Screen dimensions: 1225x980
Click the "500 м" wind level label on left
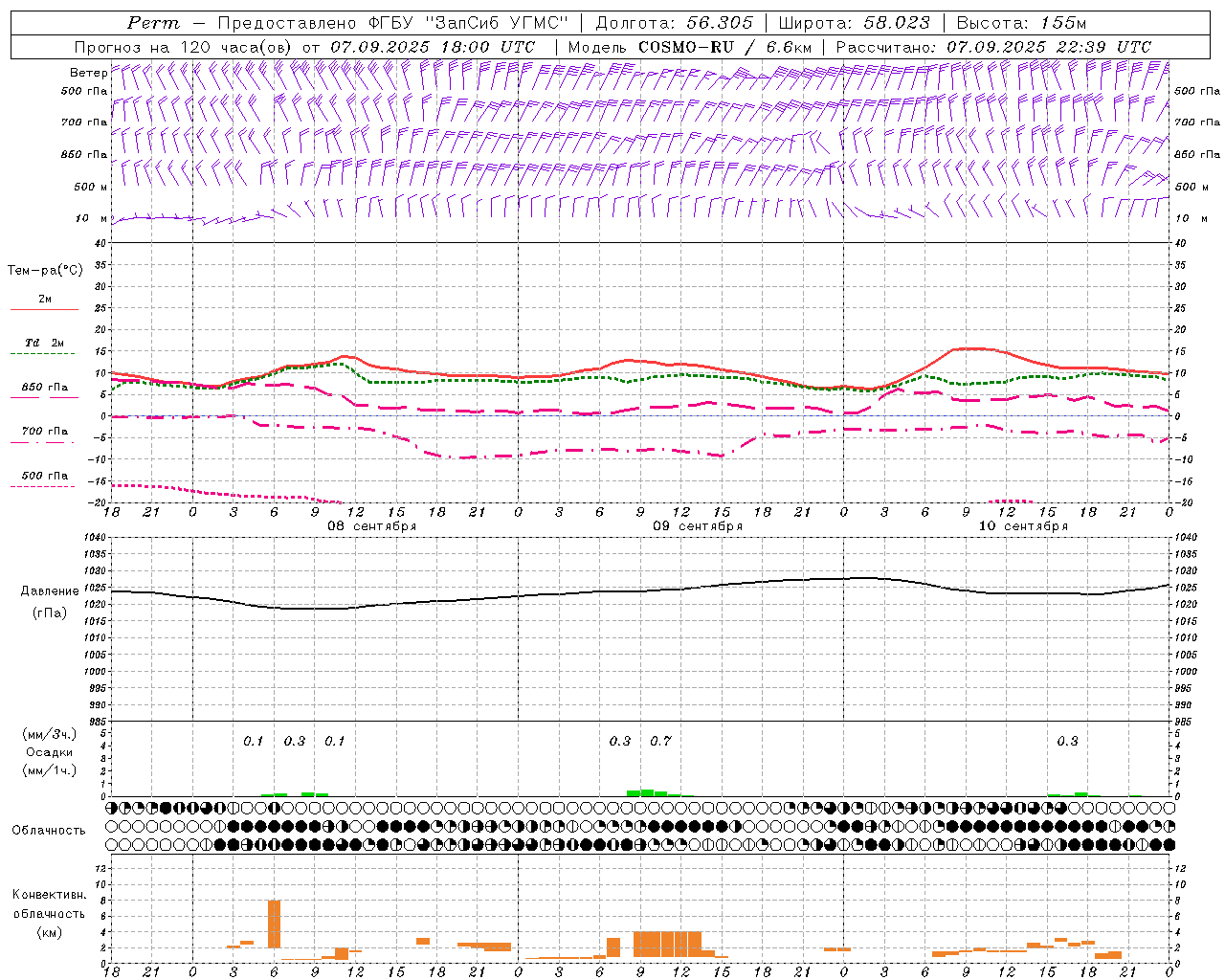pos(91,187)
